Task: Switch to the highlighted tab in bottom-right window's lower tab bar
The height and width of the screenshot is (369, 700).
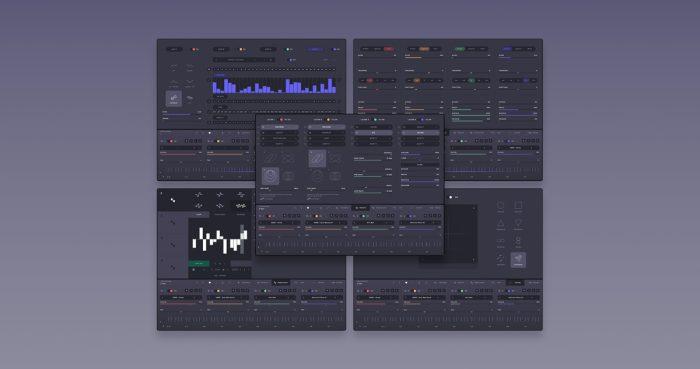Action: tap(516, 282)
